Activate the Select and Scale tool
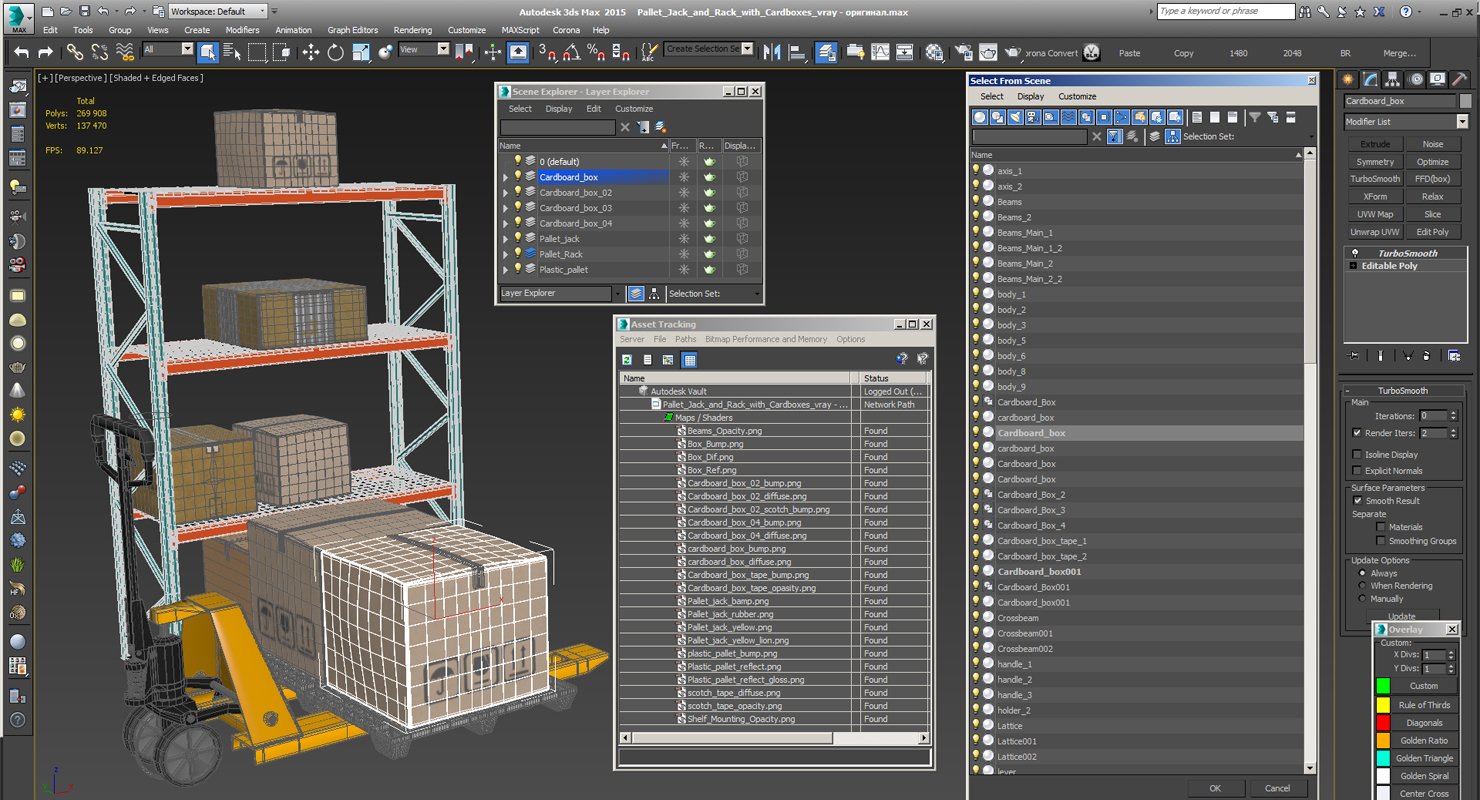The height and width of the screenshot is (800, 1480). click(x=361, y=52)
